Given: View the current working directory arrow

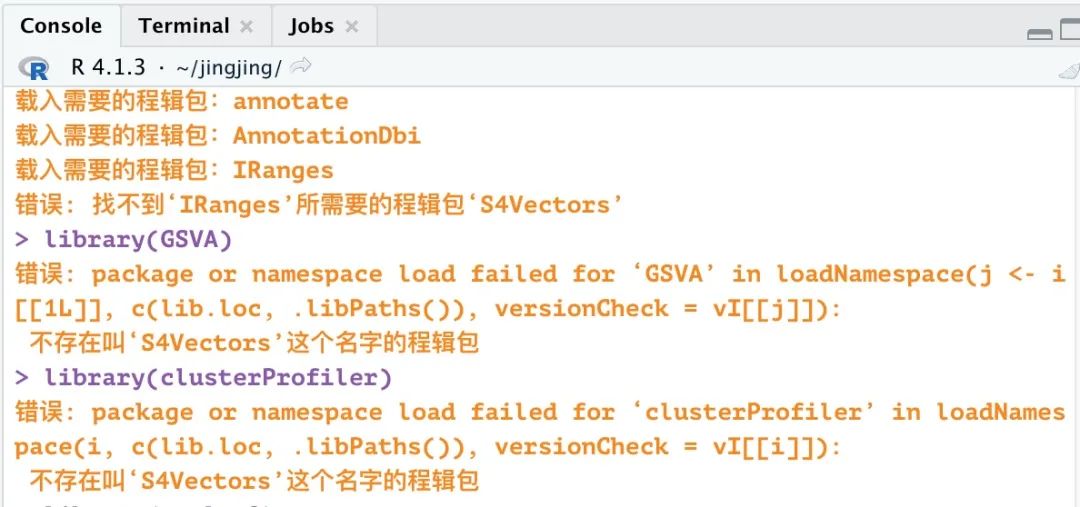Looking at the screenshot, I should coord(300,66).
